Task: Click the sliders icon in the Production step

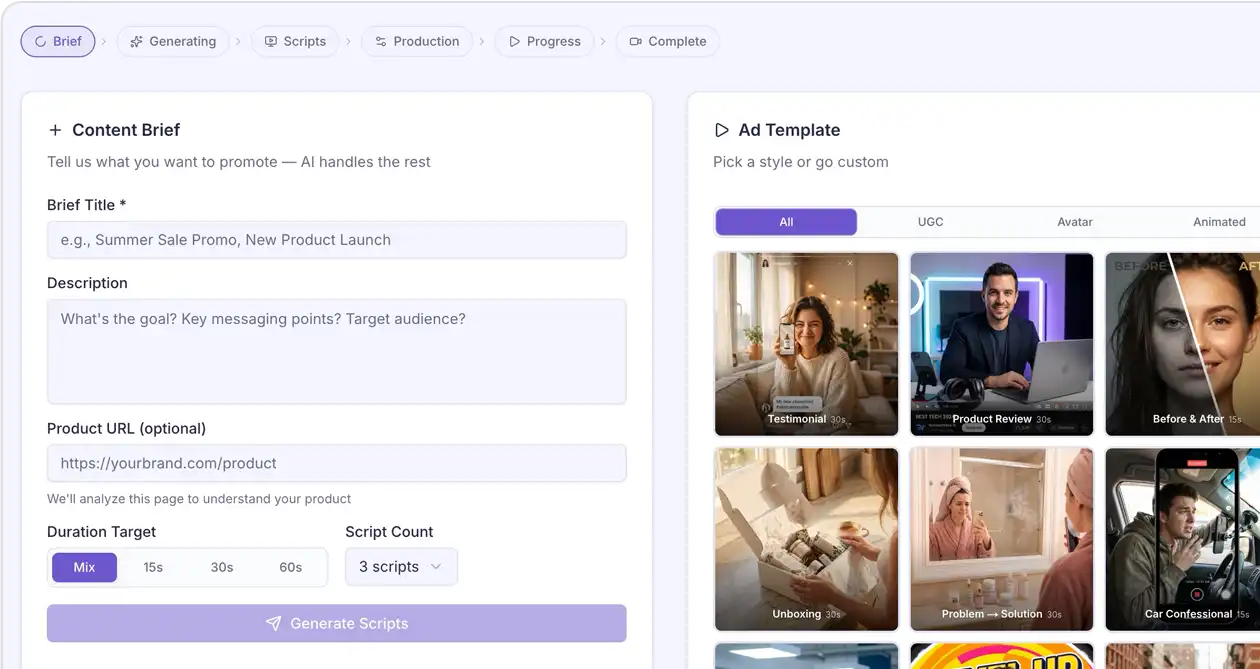Action: [381, 42]
